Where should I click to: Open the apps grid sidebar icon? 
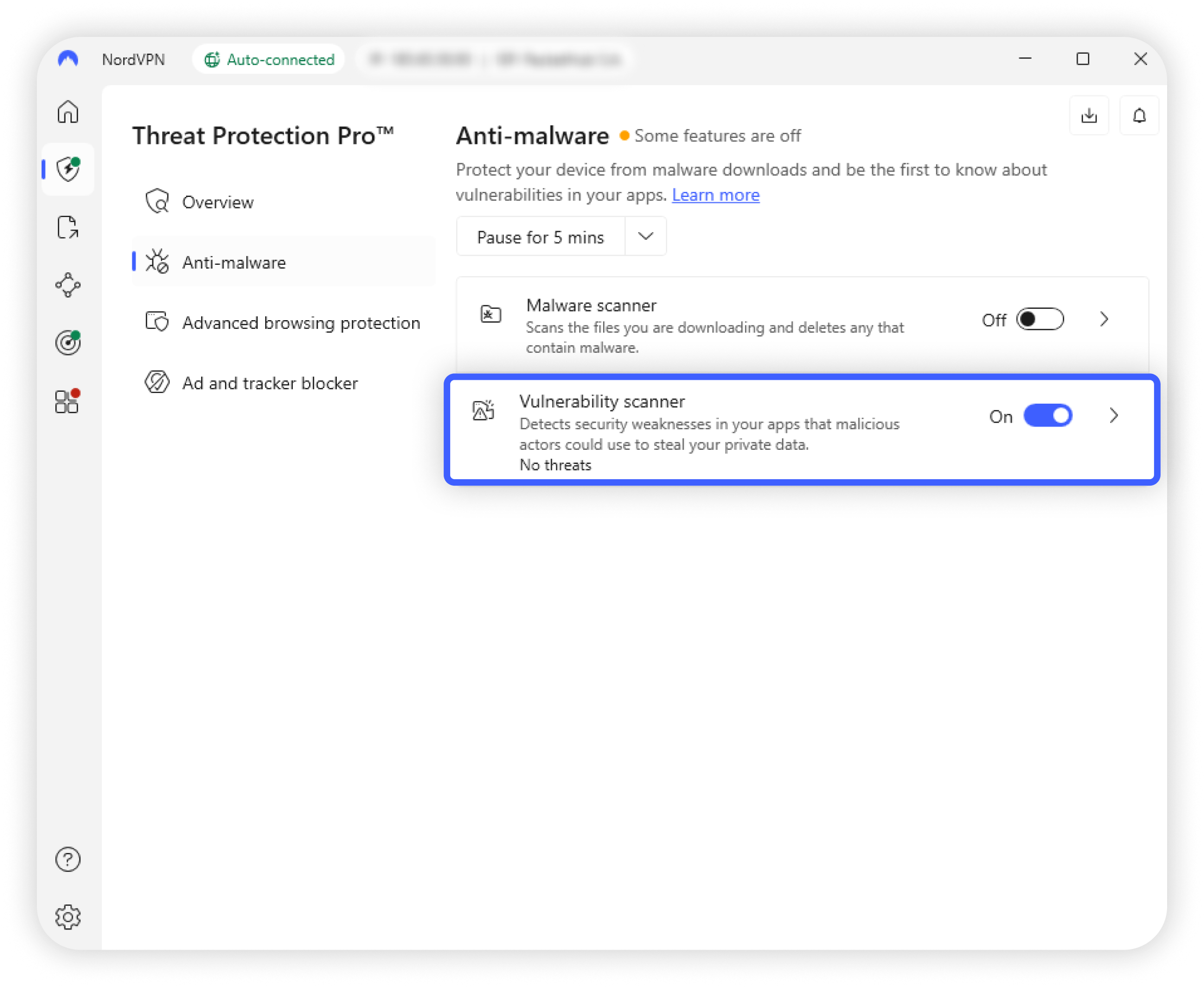coord(67,402)
